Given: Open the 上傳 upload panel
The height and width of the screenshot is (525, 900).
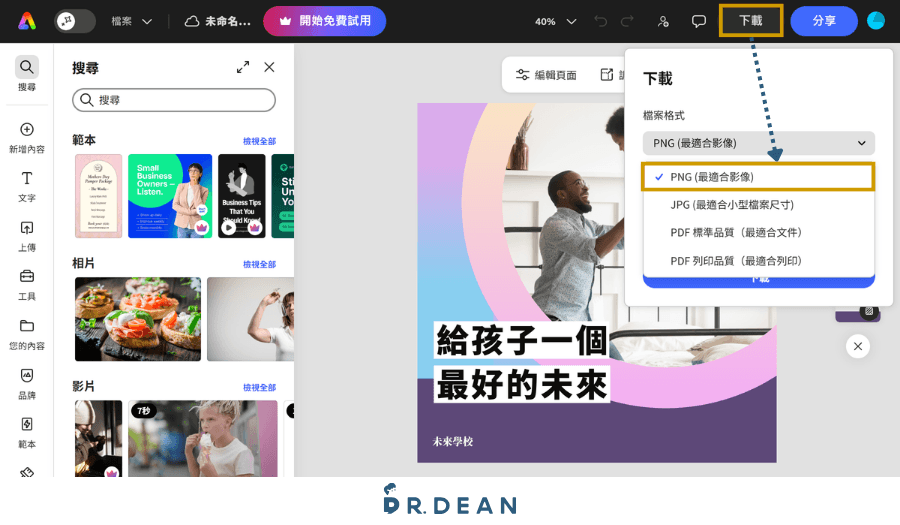Looking at the screenshot, I should [27, 236].
